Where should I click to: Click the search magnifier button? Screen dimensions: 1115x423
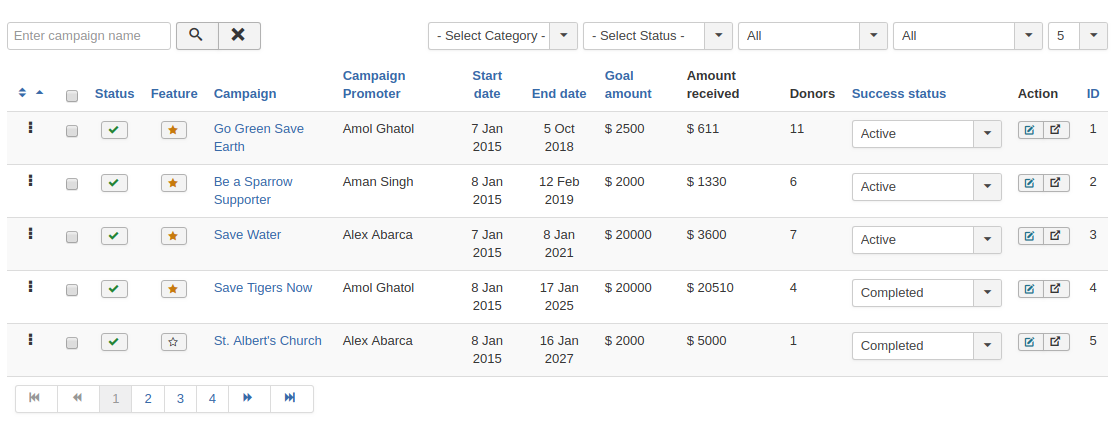coord(197,36)
